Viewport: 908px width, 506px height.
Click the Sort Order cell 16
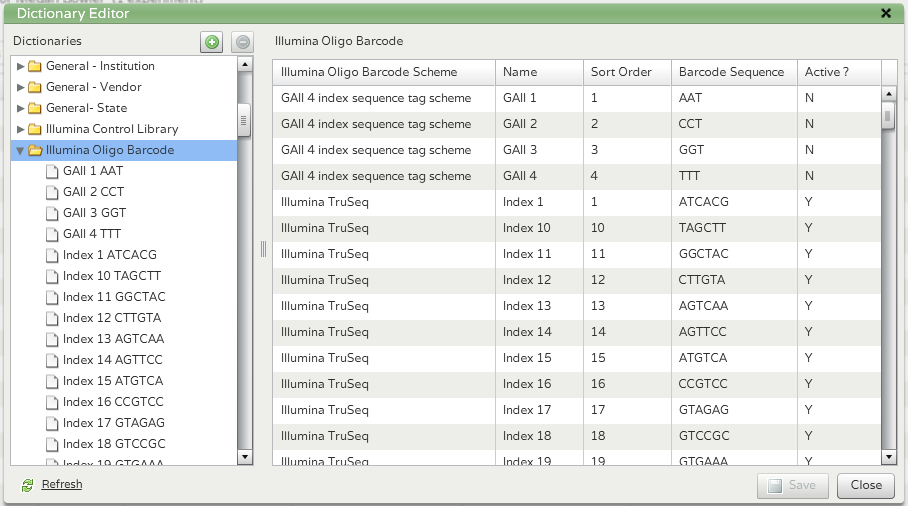627,384
